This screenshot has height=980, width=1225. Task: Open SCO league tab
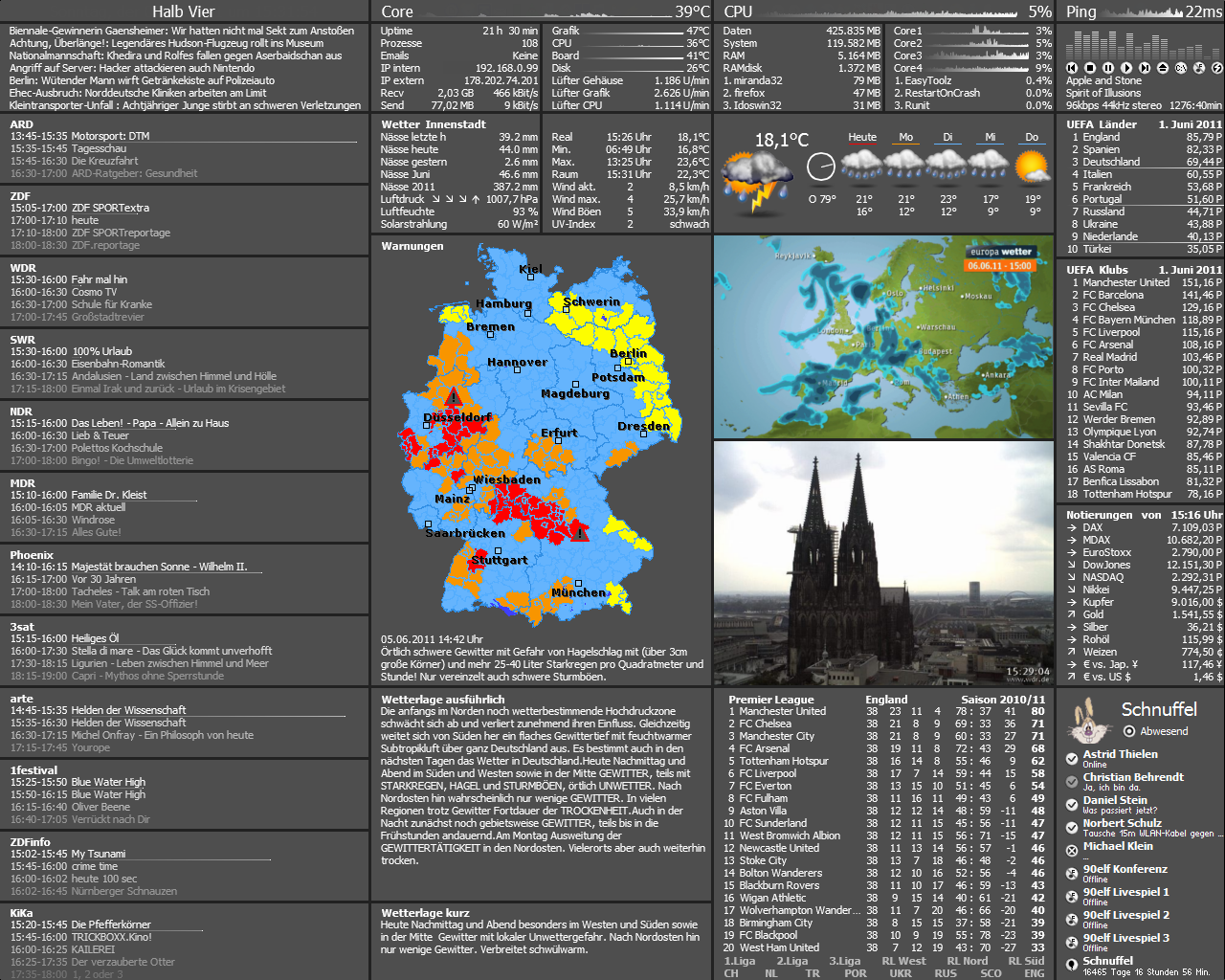coord(991,973)
